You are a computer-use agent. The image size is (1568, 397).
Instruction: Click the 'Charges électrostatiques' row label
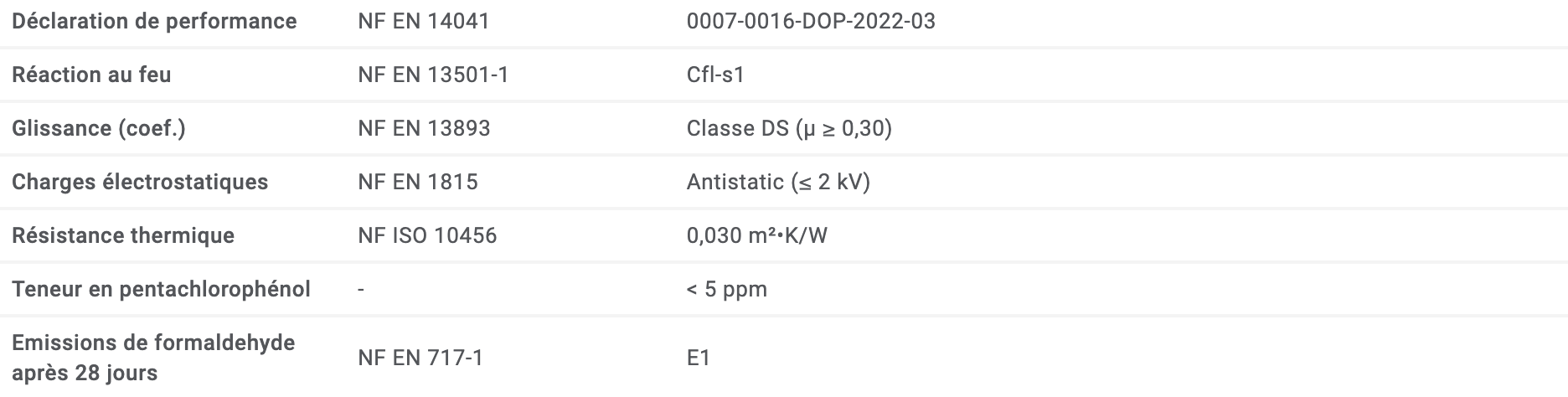(140, 182)
